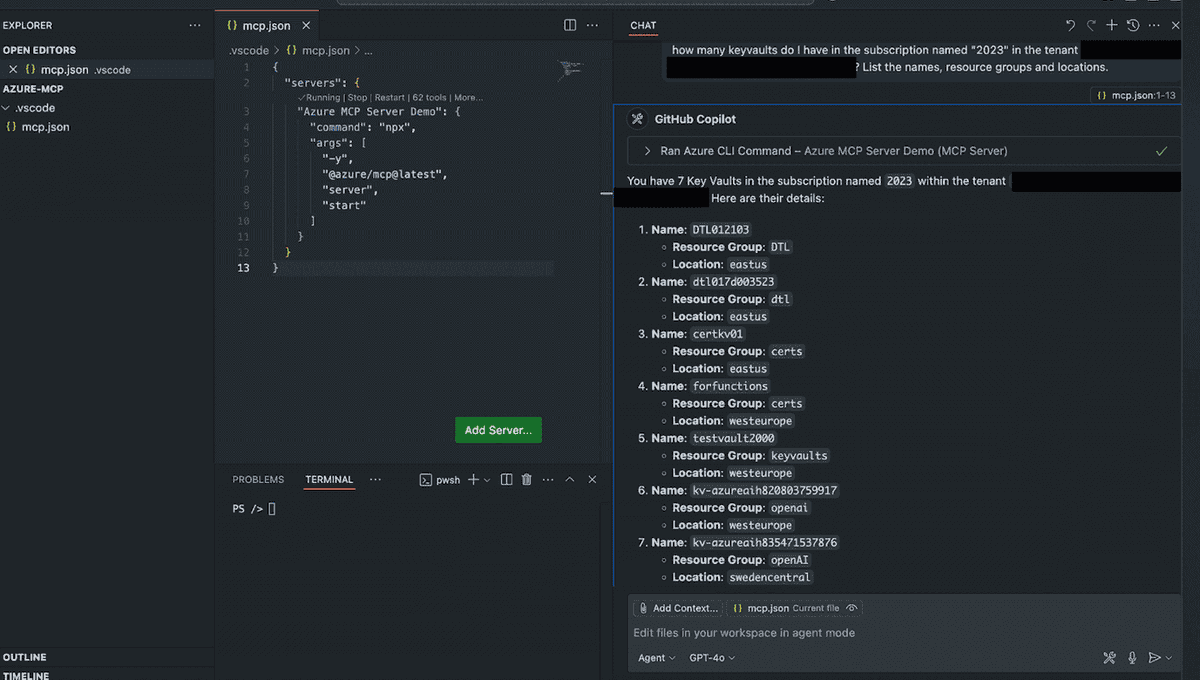Close mcp.json in Open Editors list

pos(13,70)
